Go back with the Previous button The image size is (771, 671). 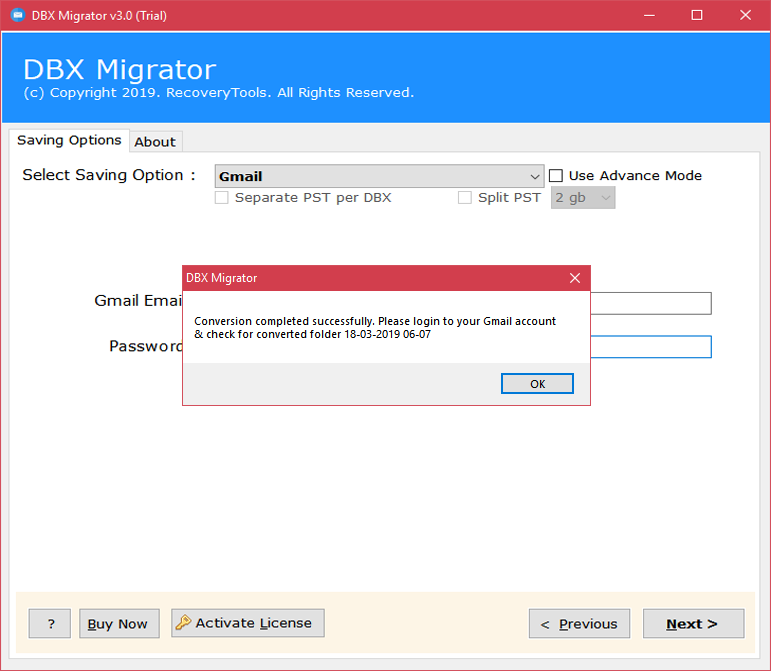(x=579, y=624)
